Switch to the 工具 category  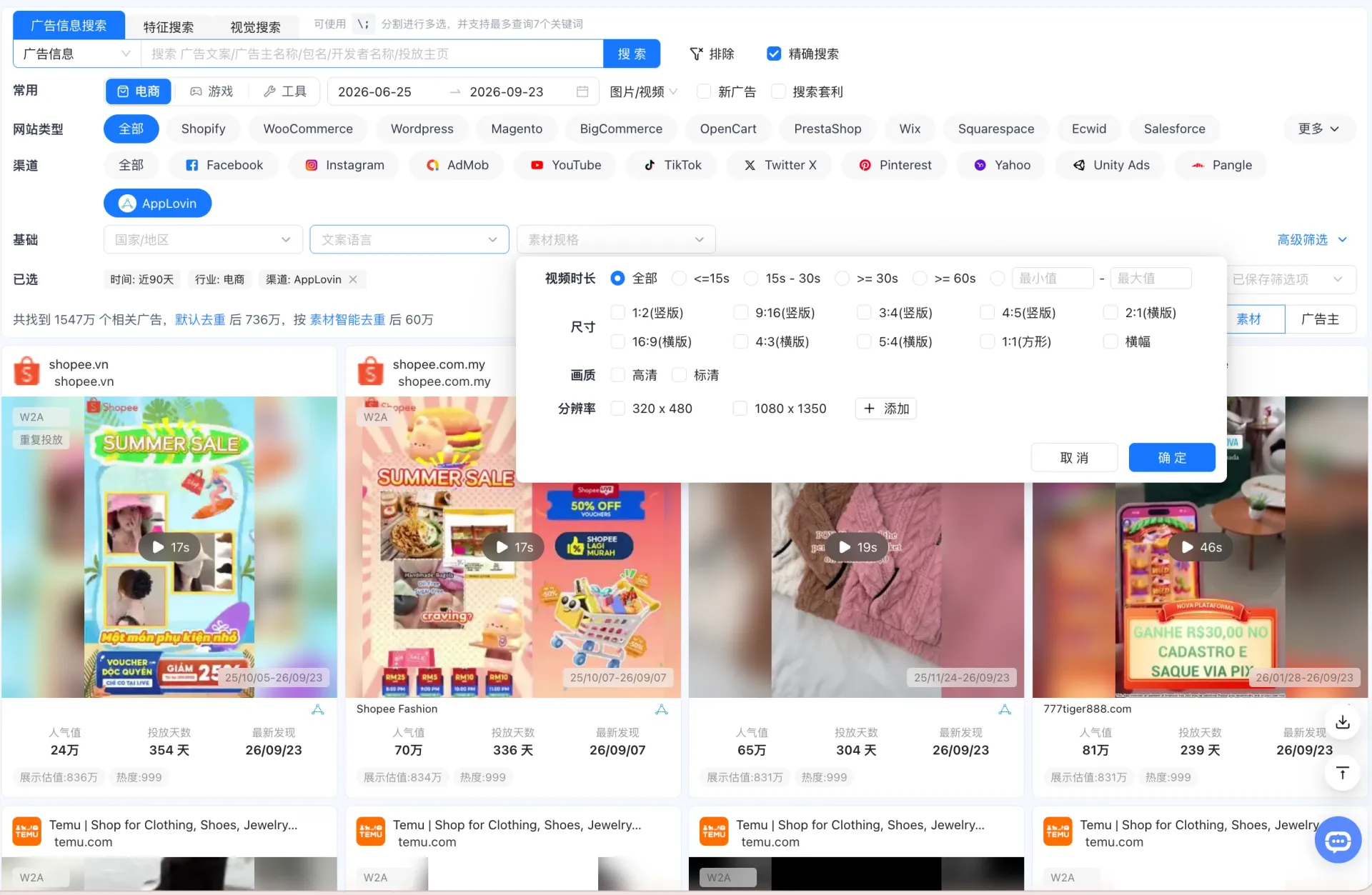click(x=284, y=91)
